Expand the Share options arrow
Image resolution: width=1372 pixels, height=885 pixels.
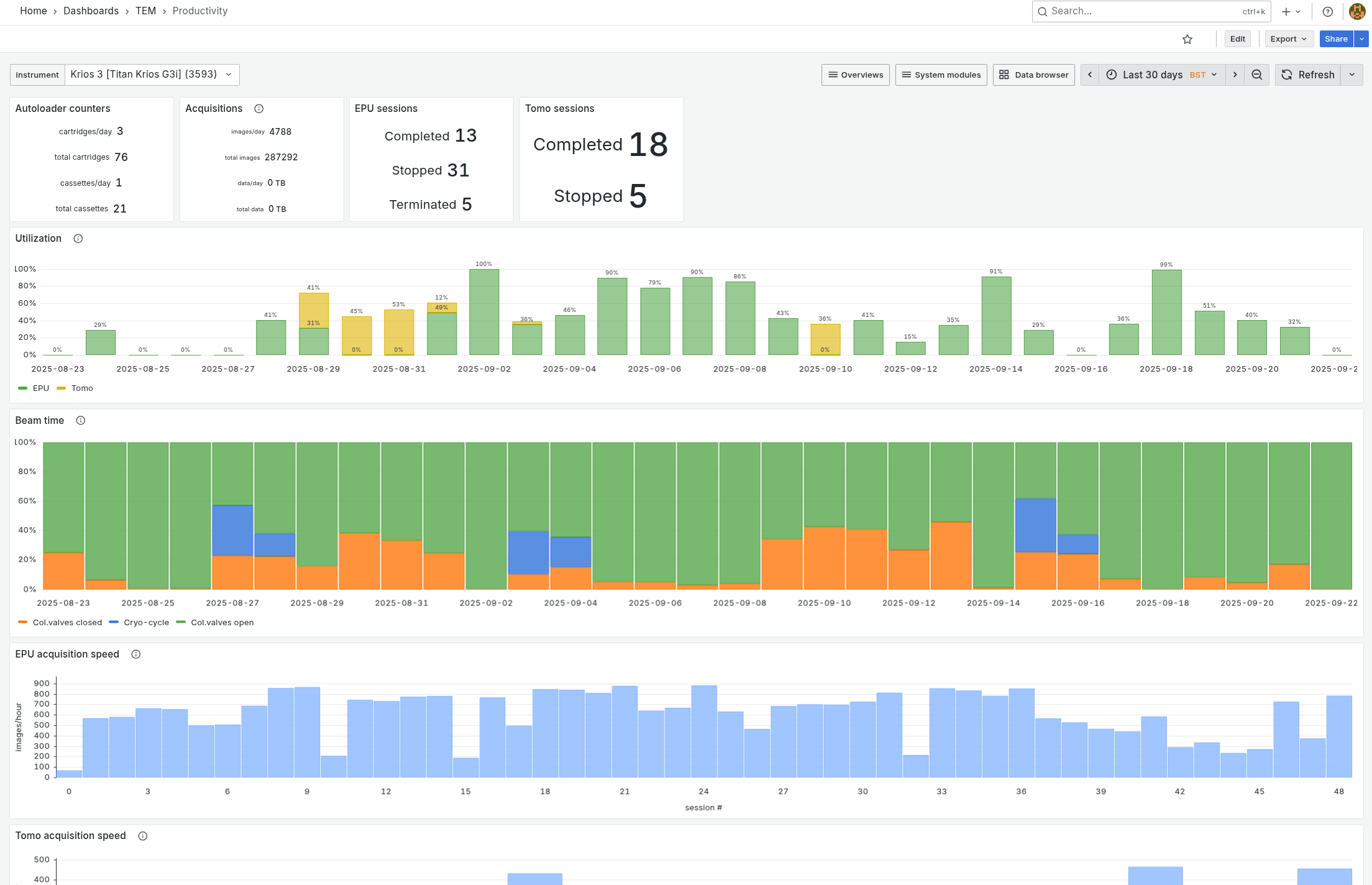click(x=1362, y=39)
